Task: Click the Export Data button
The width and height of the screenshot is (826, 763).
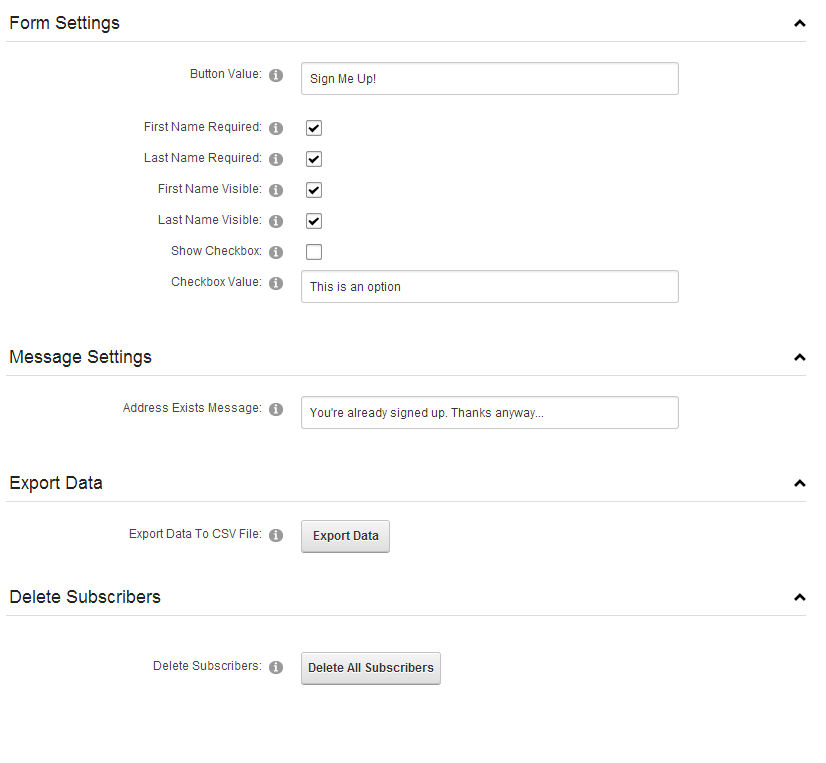Action: coord(346,536)
